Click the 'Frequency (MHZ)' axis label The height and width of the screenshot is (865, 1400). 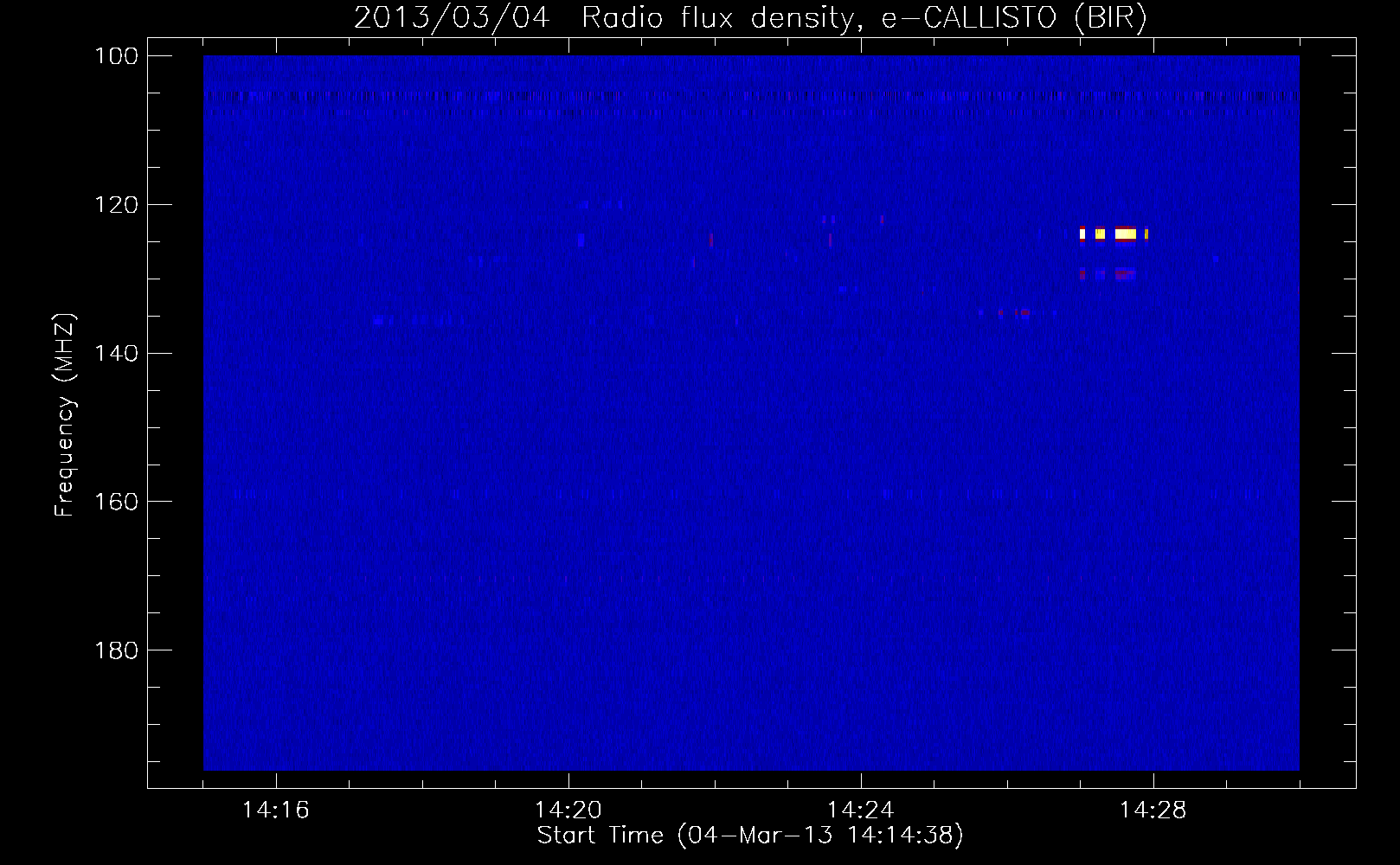65,414
